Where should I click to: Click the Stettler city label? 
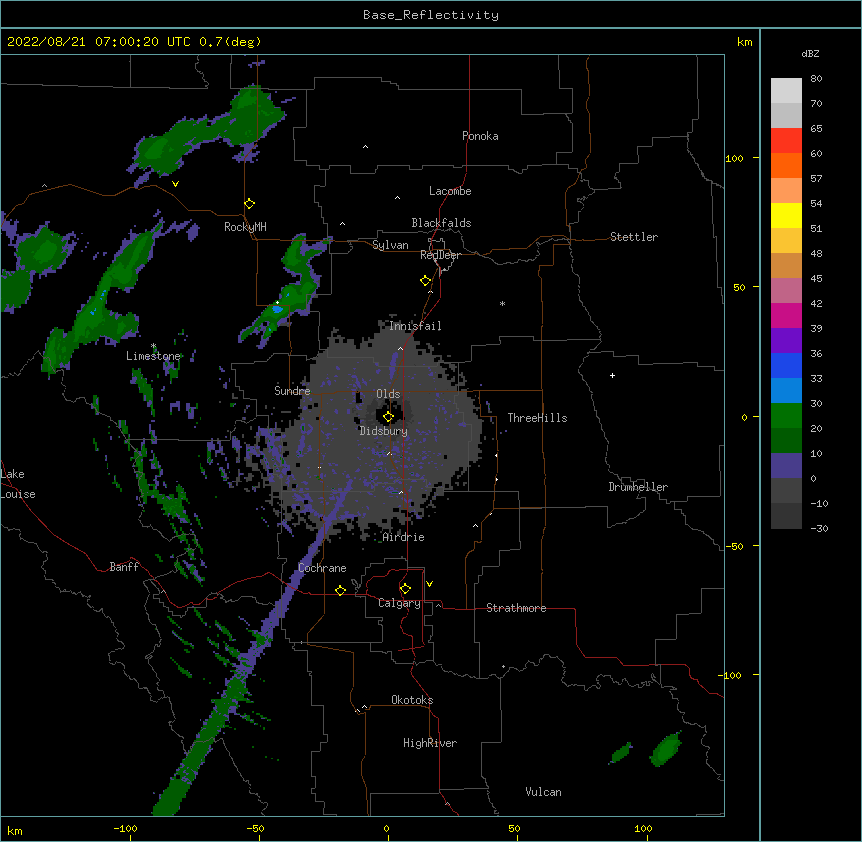[634, 237]
